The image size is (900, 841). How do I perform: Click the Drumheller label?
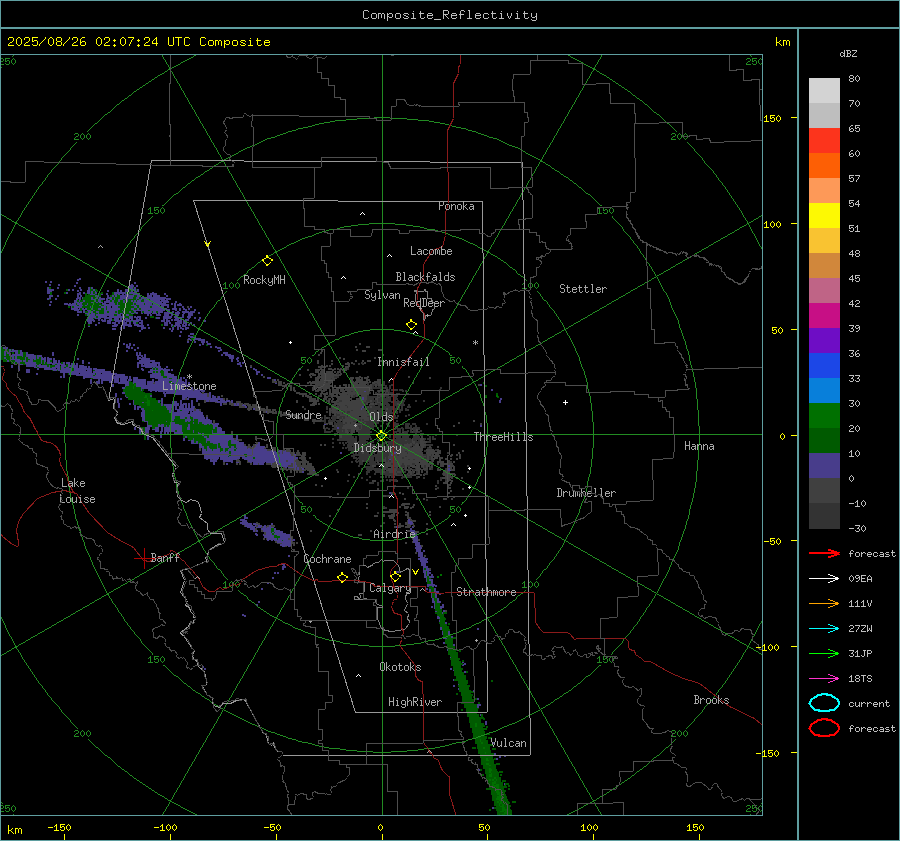click(x=586, y=493)
